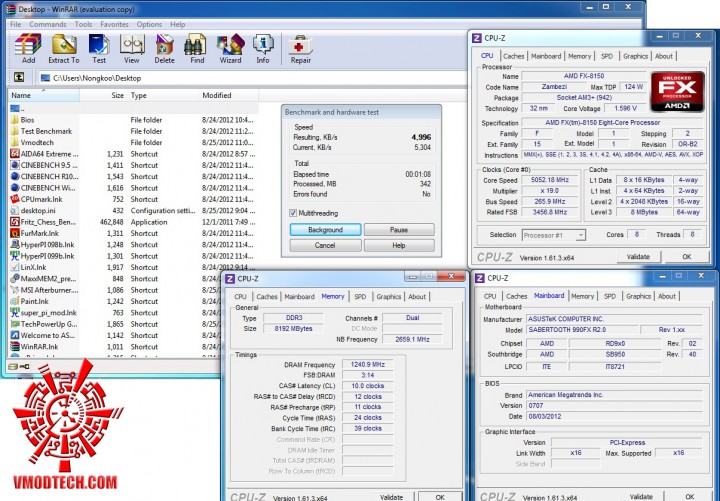Image resolution: width=720 pixels, height=501 pixels.
Task: Select CINEBENCH R10 shortcut
Action: (x=44, y=176)
